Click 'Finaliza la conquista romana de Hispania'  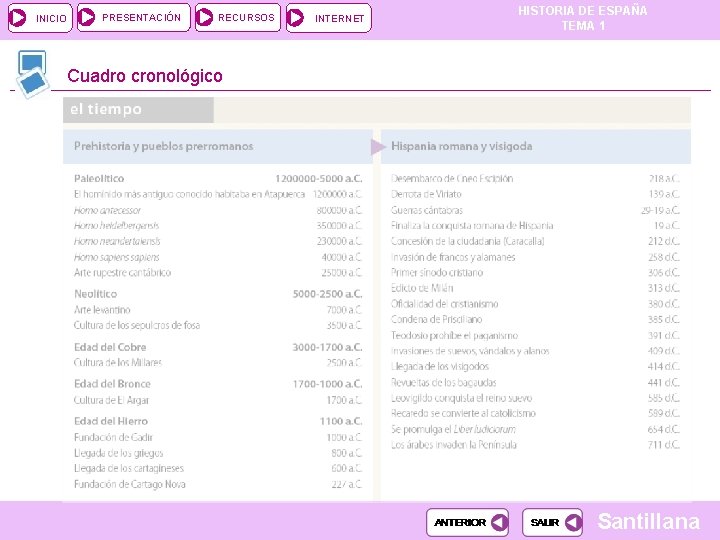(x=472, y=226)
